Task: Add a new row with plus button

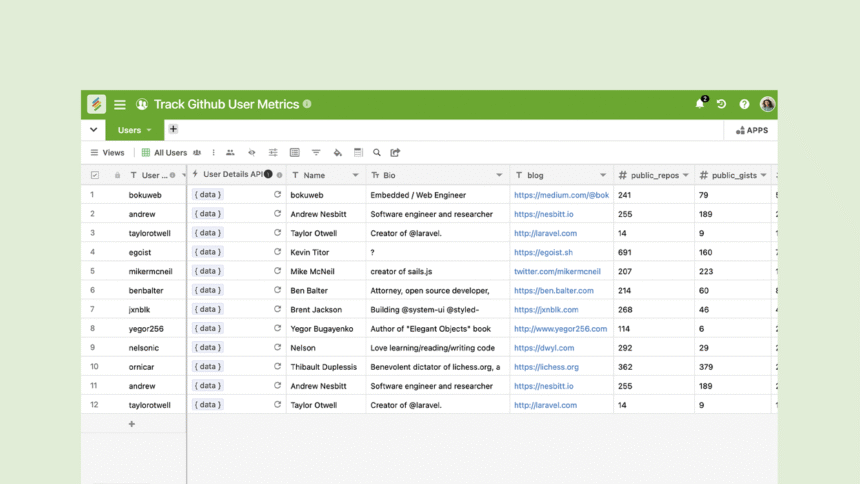Action: click(x=132, y=424)
